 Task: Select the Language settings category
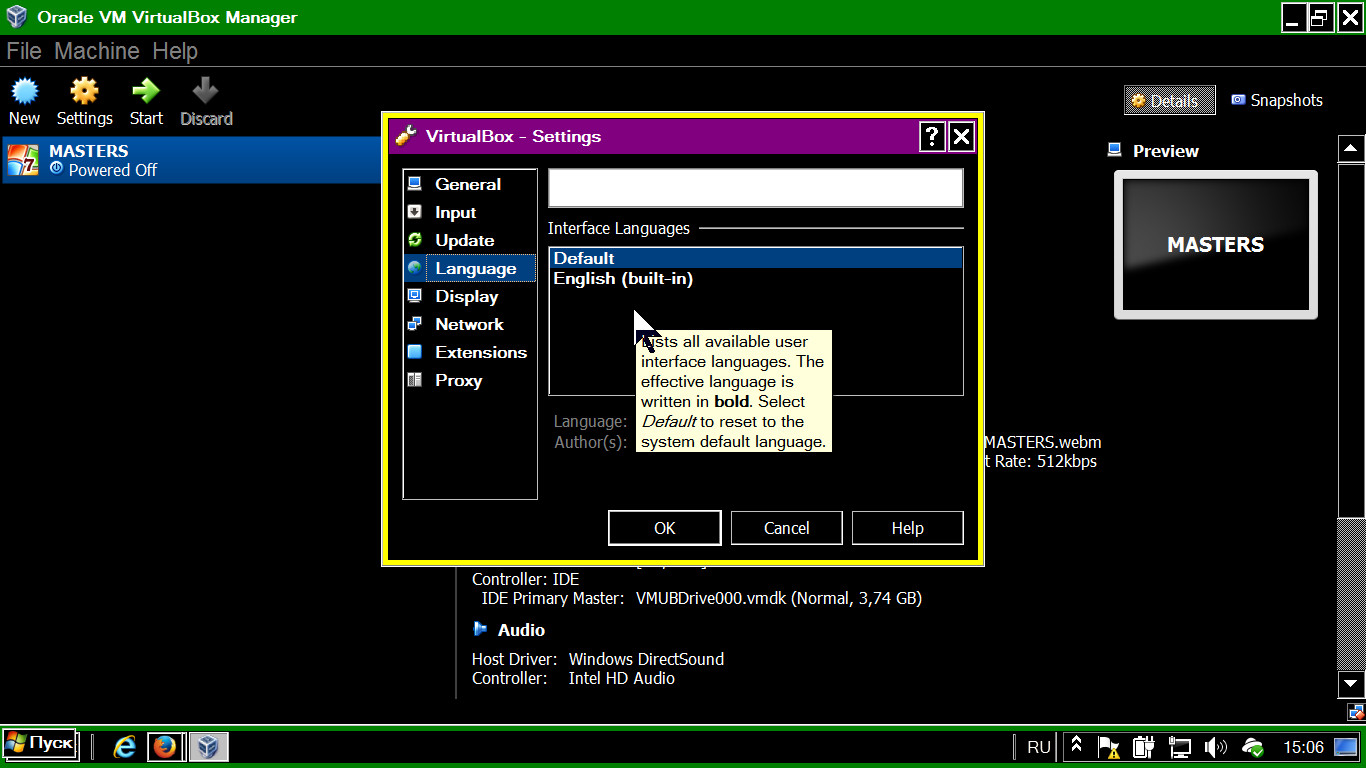[469, 268]
